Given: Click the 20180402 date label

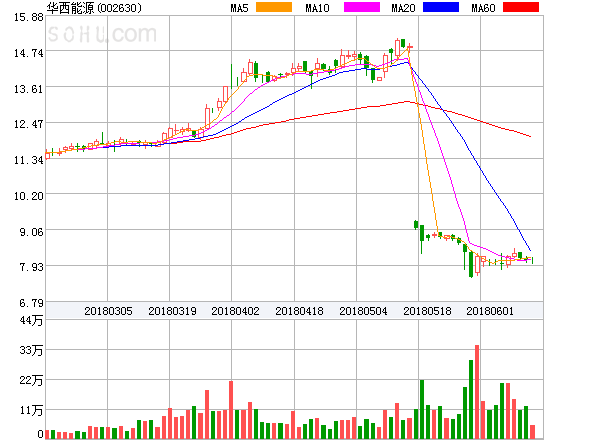Looking at the screenshot, I should (235, 311).
